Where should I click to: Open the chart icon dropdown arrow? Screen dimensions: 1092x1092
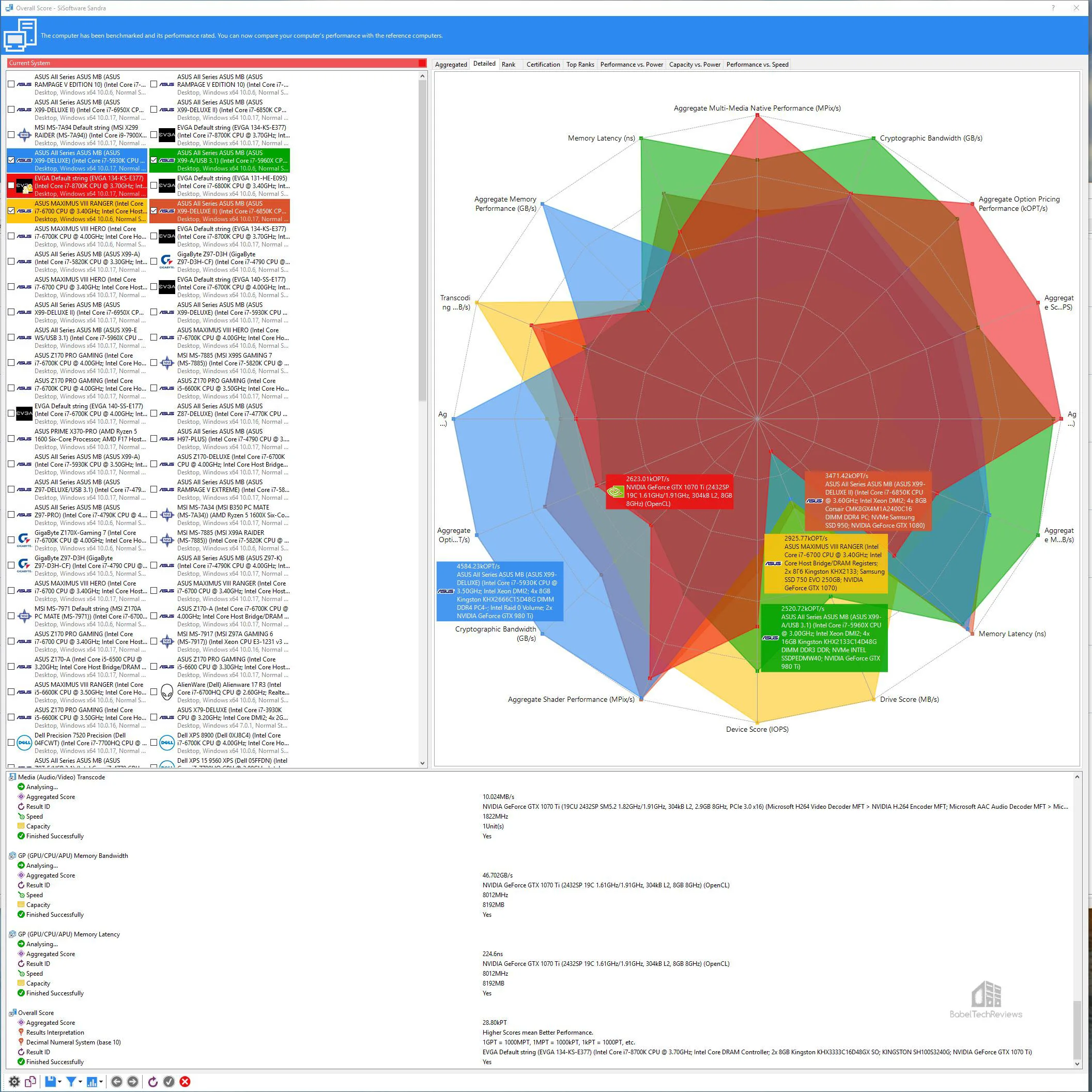(x=101, y=1082)
